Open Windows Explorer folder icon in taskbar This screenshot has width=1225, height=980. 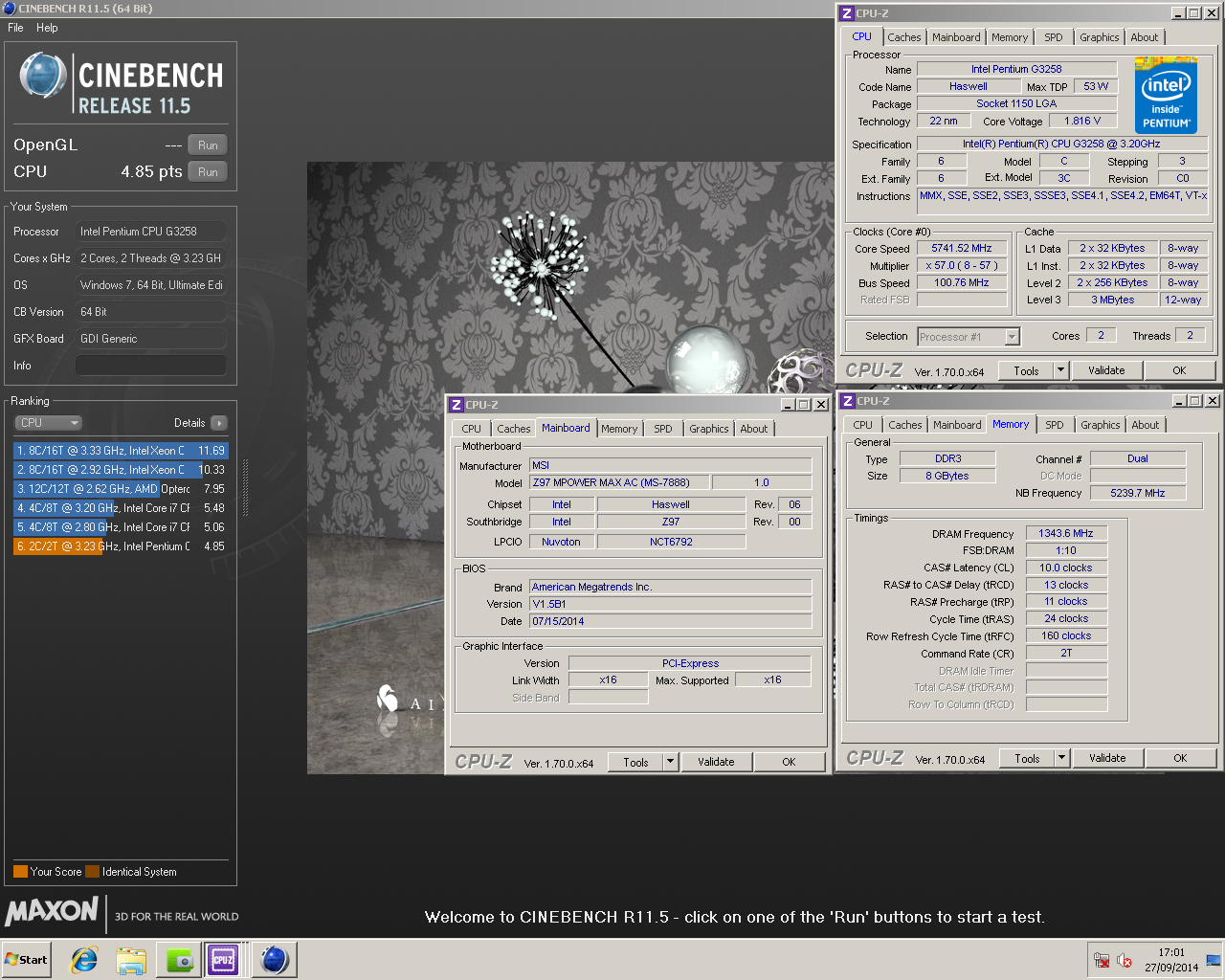point(131,960)
